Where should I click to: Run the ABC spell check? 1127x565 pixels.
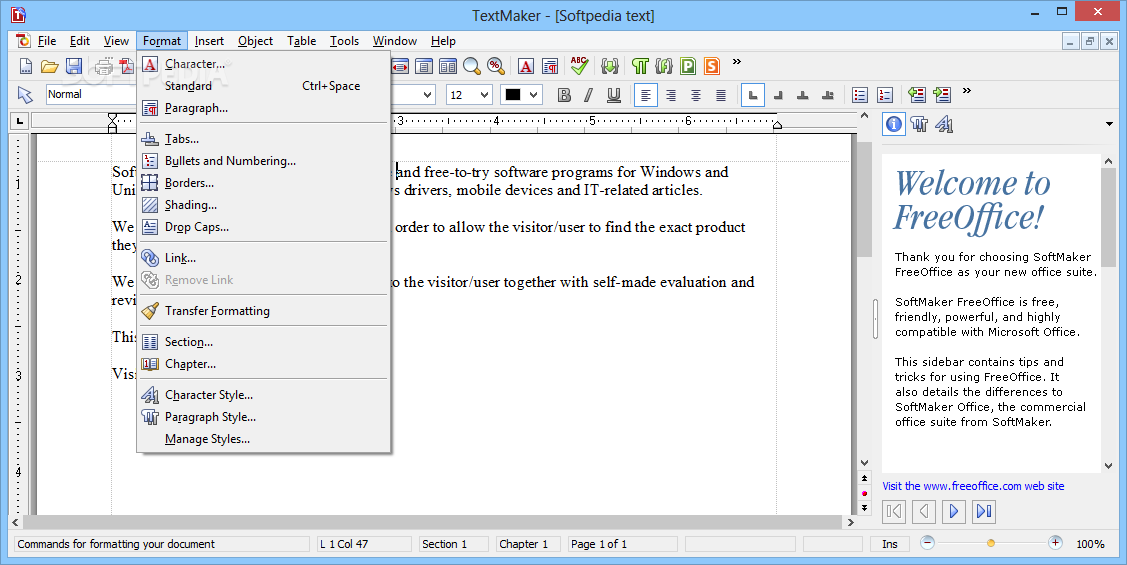point(579,66)
